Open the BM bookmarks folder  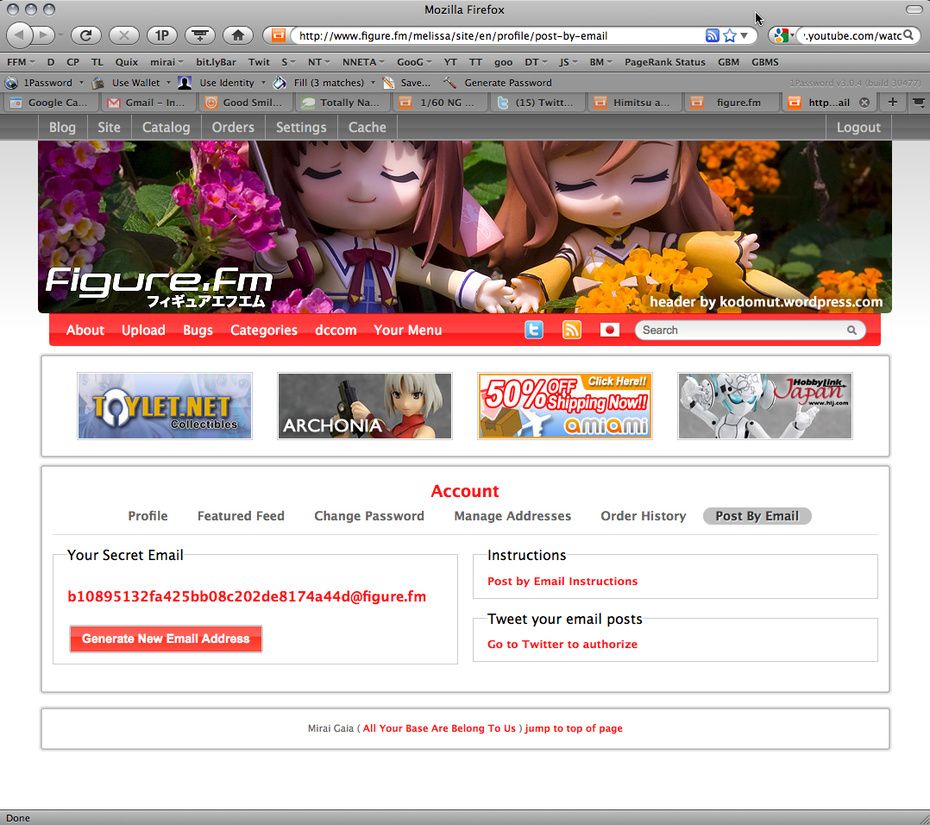click(x=600, y=62)
